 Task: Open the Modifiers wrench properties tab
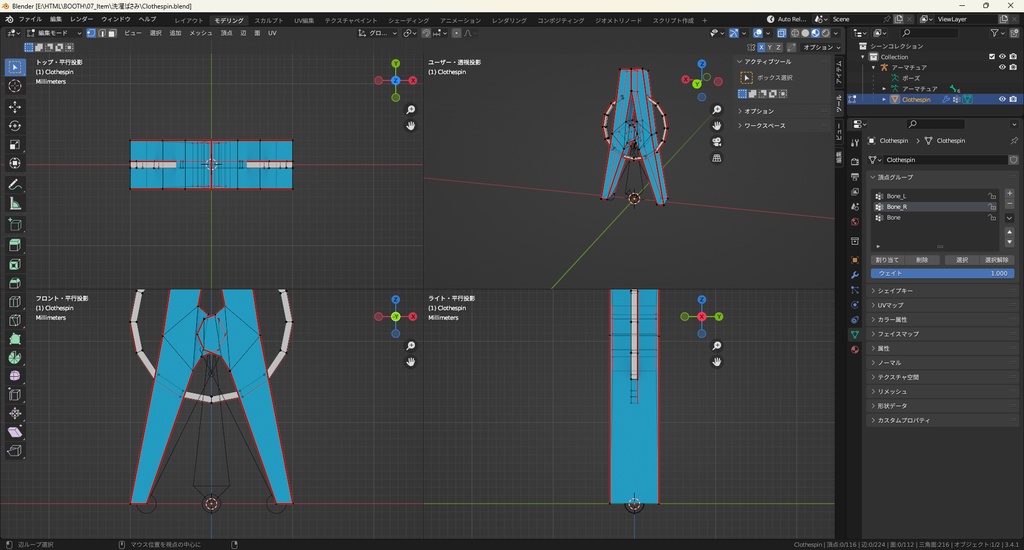coord(855,275)
